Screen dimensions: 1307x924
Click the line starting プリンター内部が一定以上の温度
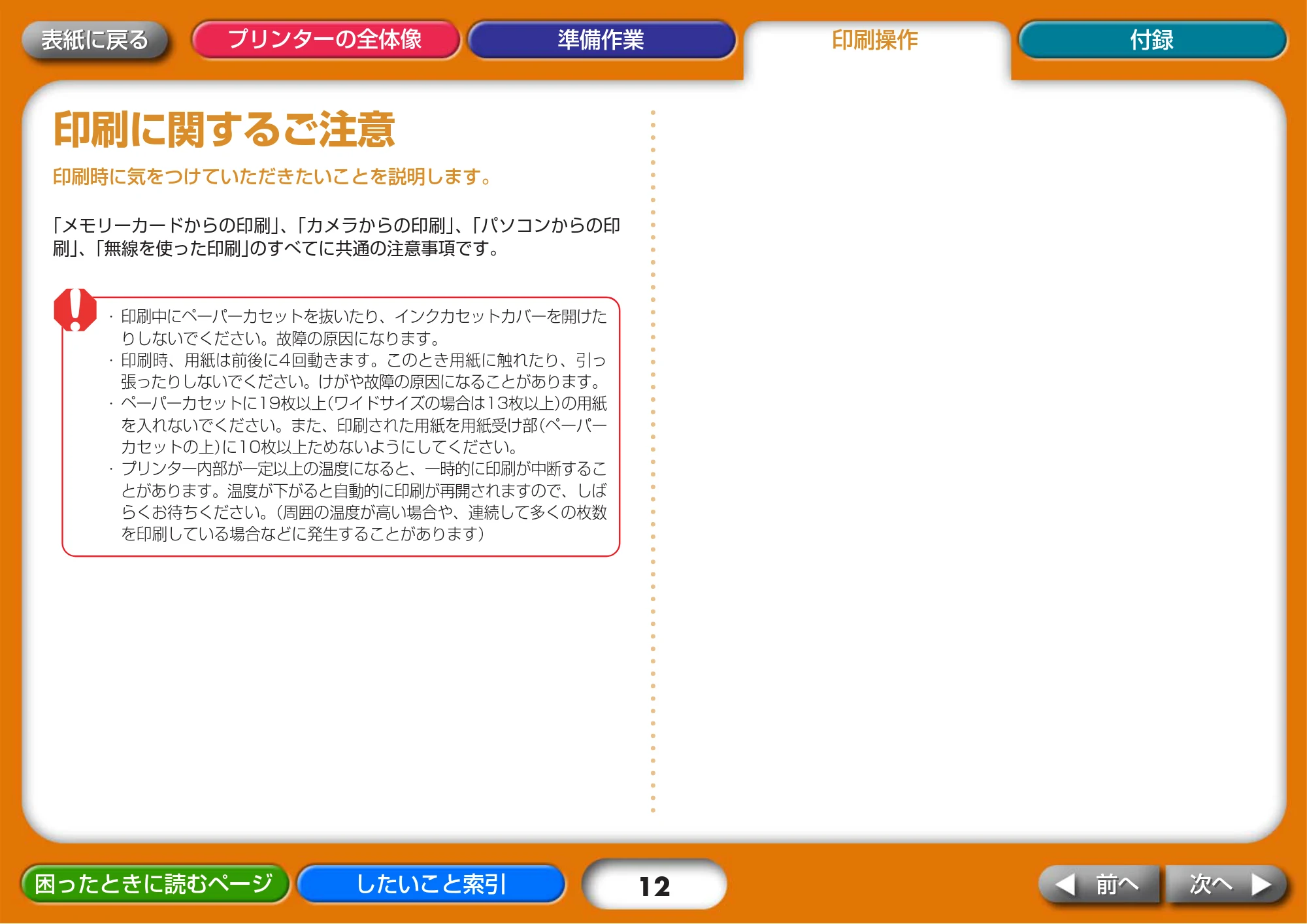(364, 469)
